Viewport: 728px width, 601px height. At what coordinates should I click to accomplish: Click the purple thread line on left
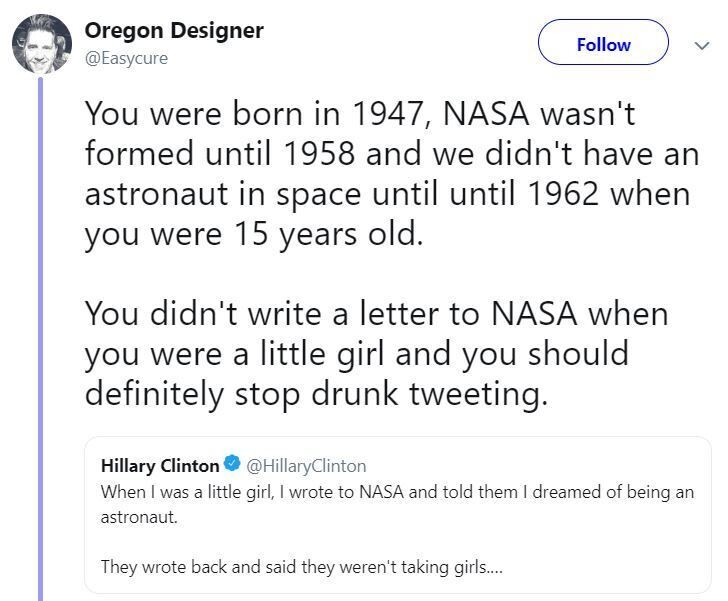(x=41, y=340)
